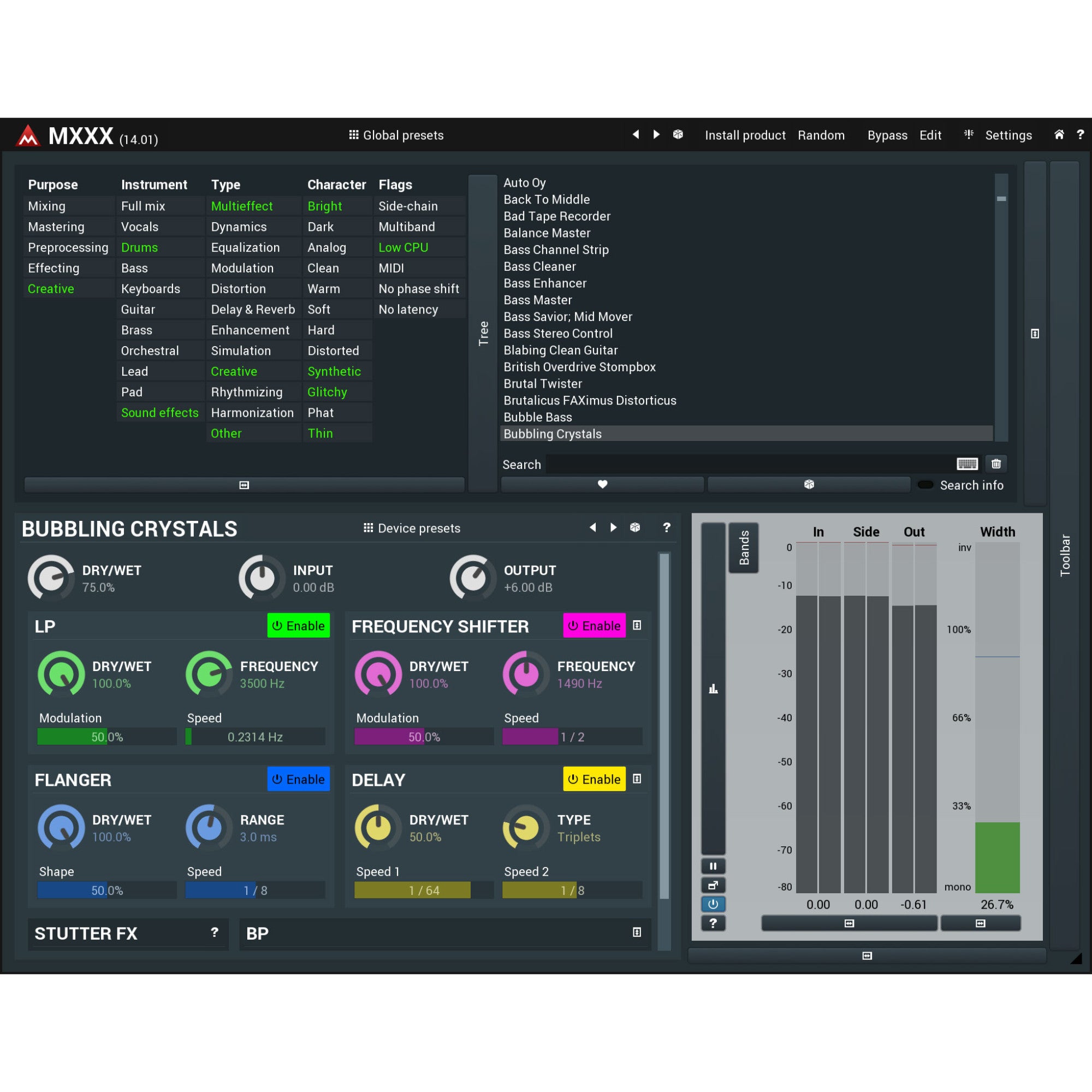The width and height of the screenshot is (1092, 1092).
Task: Click Install product button
Action: pyautogui.click(x=745, y=135)
